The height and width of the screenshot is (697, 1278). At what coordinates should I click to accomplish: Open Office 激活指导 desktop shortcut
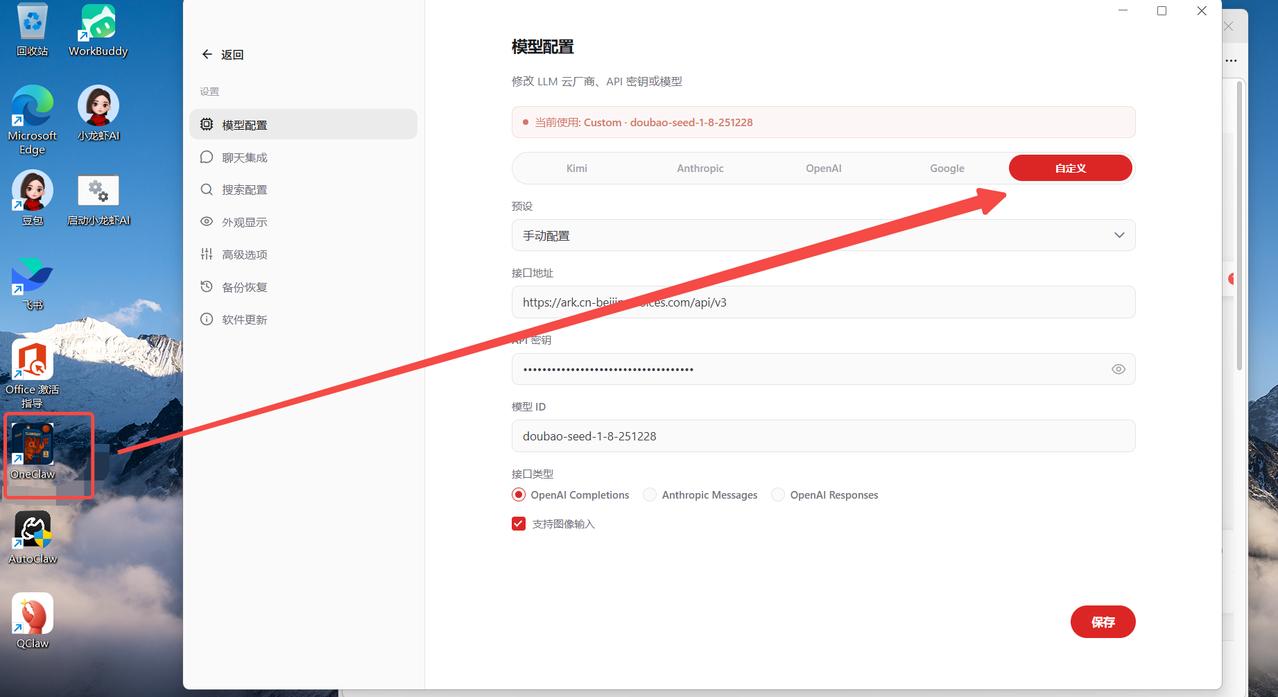(x=32, y=374)
